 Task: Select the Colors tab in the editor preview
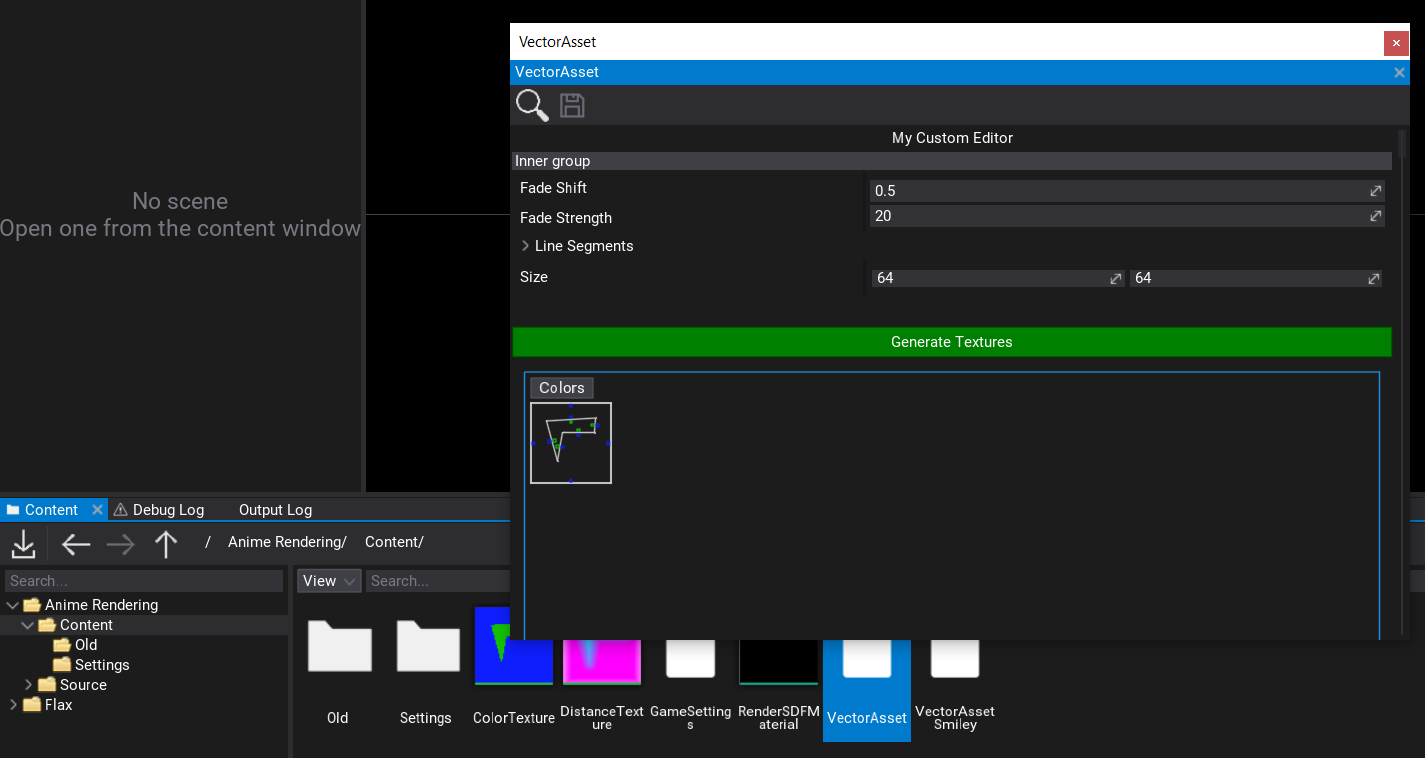560,388
